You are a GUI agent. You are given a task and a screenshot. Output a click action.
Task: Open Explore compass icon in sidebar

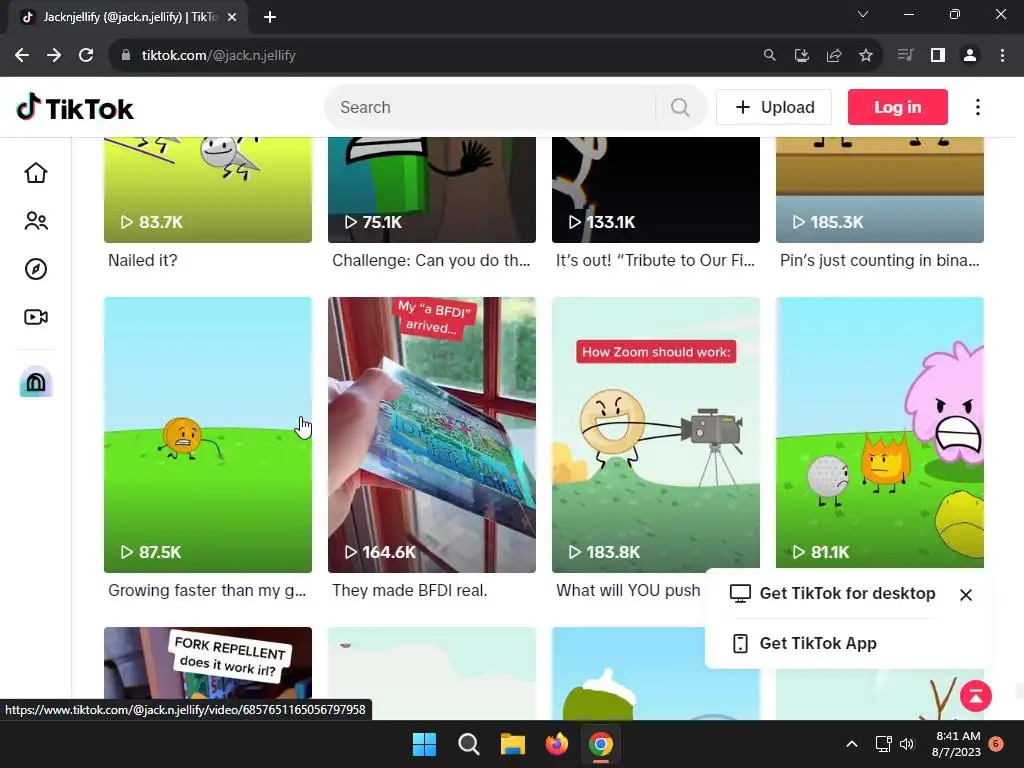pyautogui.click(x=36, y=269)
